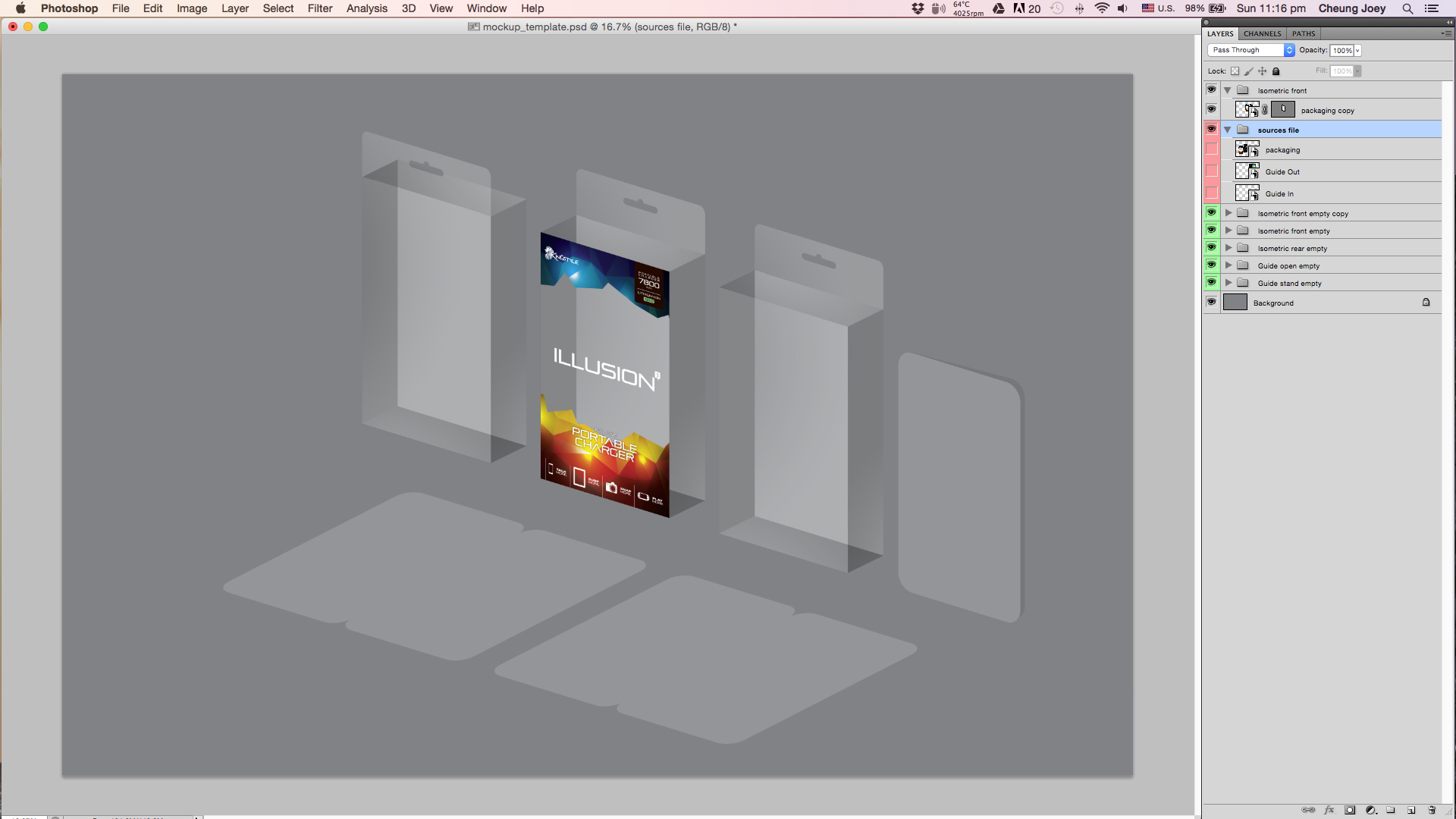This screenshot has height=819, width=1456.
Task: Hide the Isometric front group
Action: tap(1211, 89)
